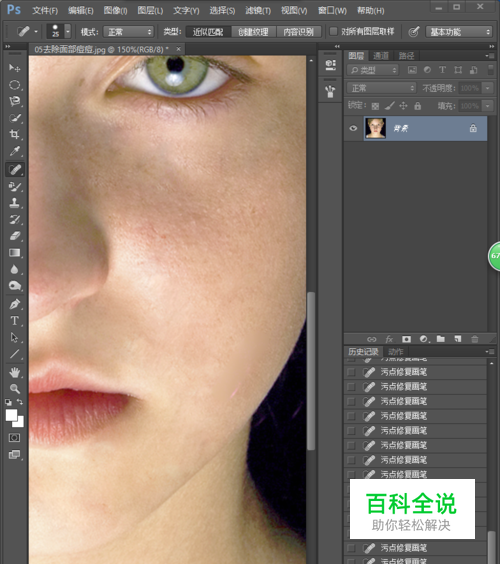The image size is (500, 564).
Task: Toggle lock image pixels brush icon
Action: 390,106
